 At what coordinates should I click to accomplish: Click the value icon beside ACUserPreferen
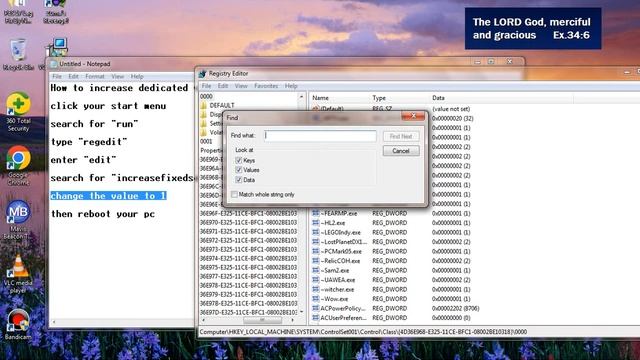point(316,318)
